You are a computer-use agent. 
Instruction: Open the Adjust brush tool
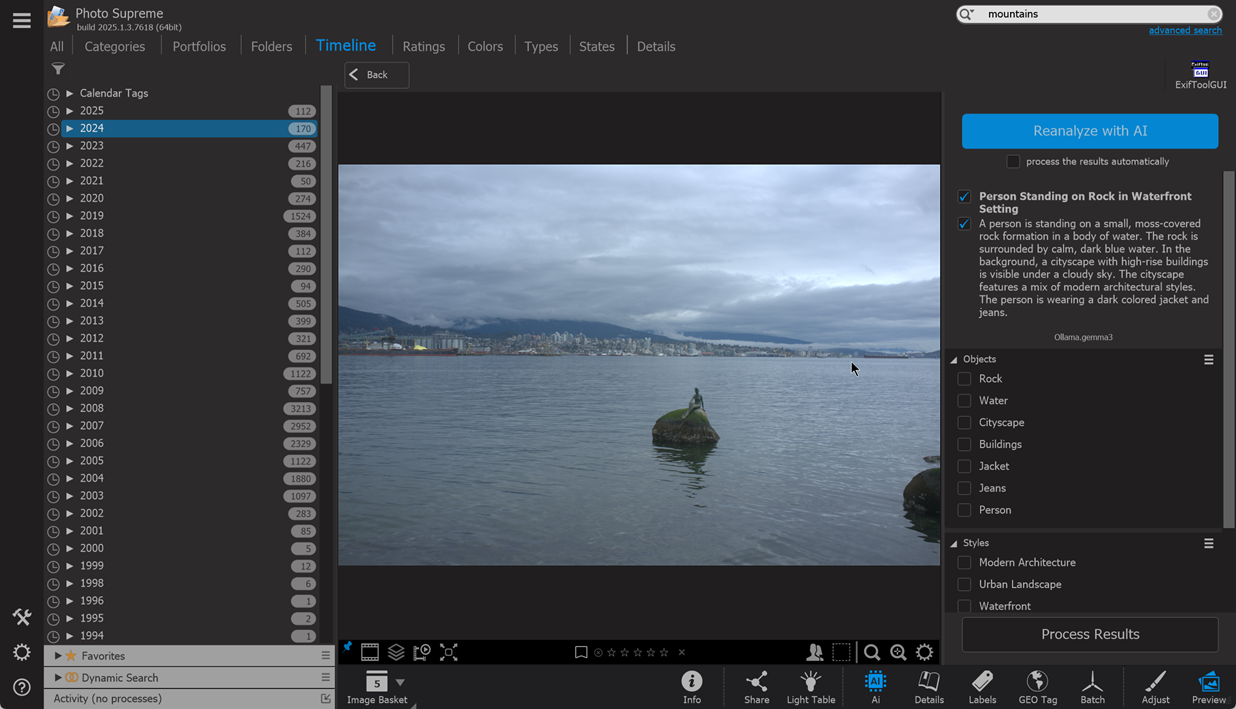pos(1155,687)
